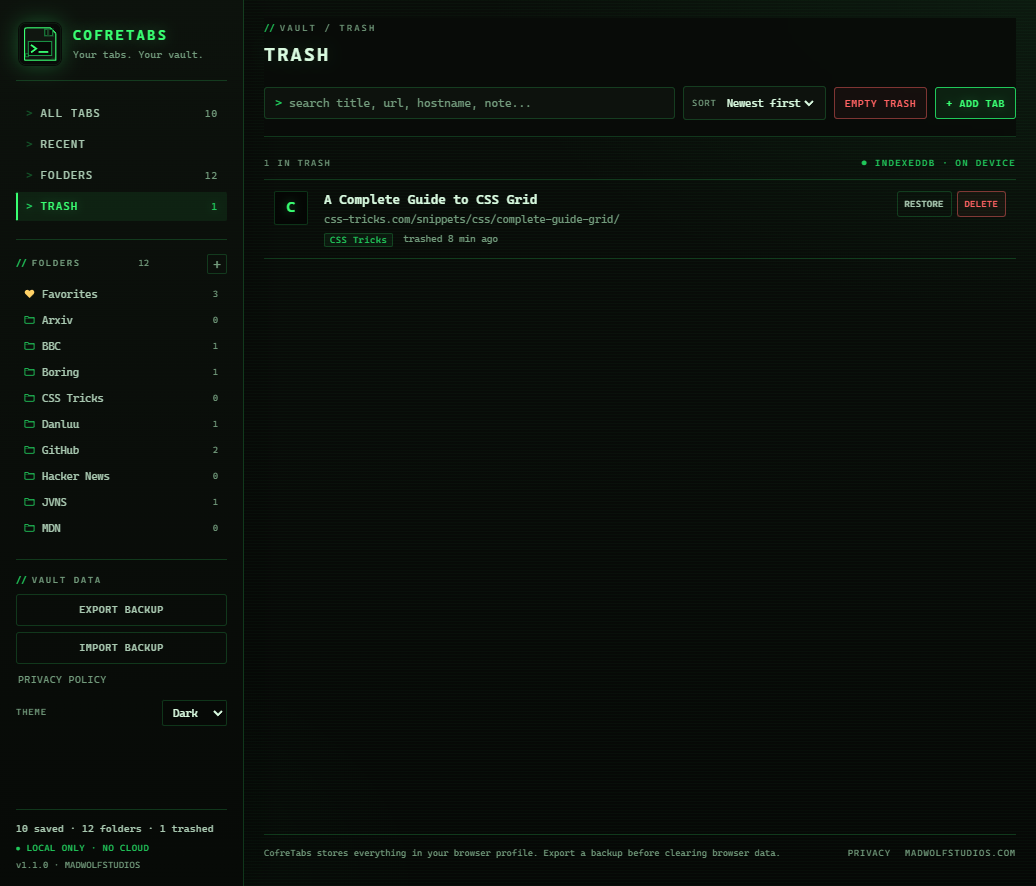Click the Add Tab button

975,103
